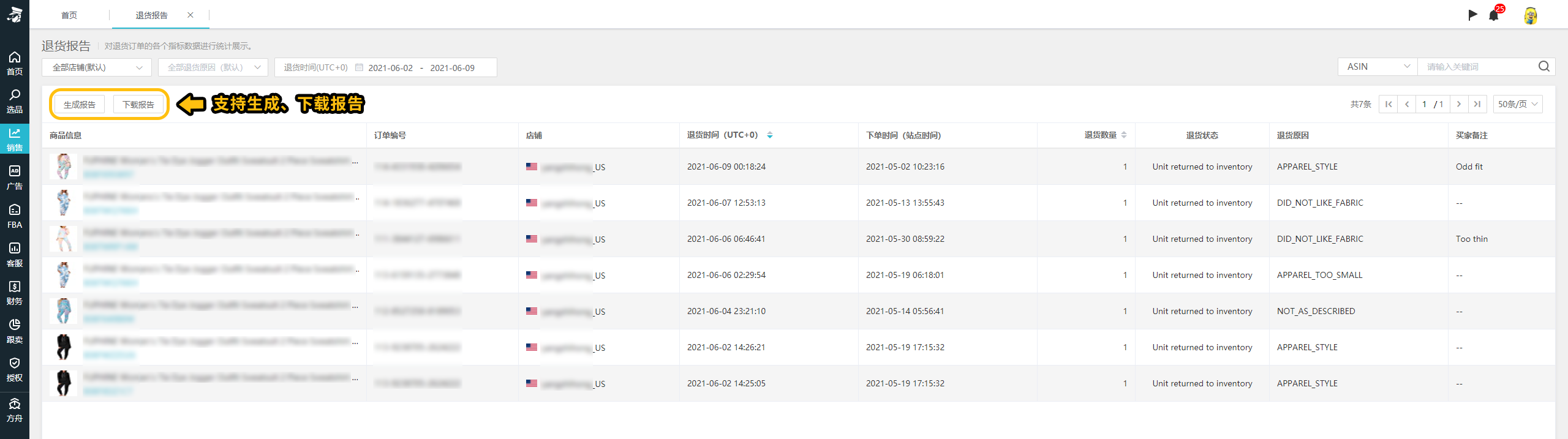Go to previous page of results
This screenshot has height=439, width=1568.
click(x=1407, y=104)
